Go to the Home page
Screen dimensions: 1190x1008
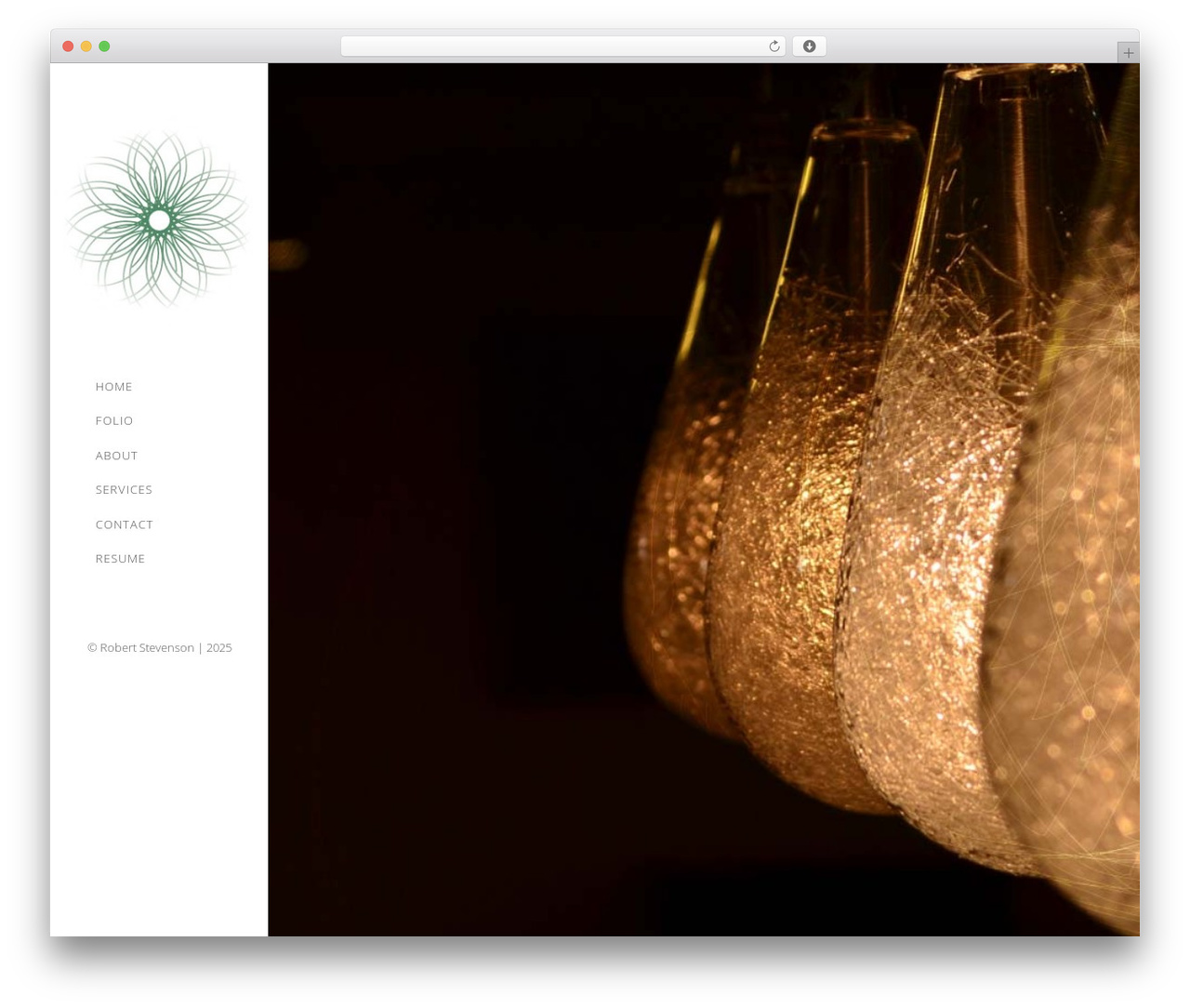pos(113,387)
